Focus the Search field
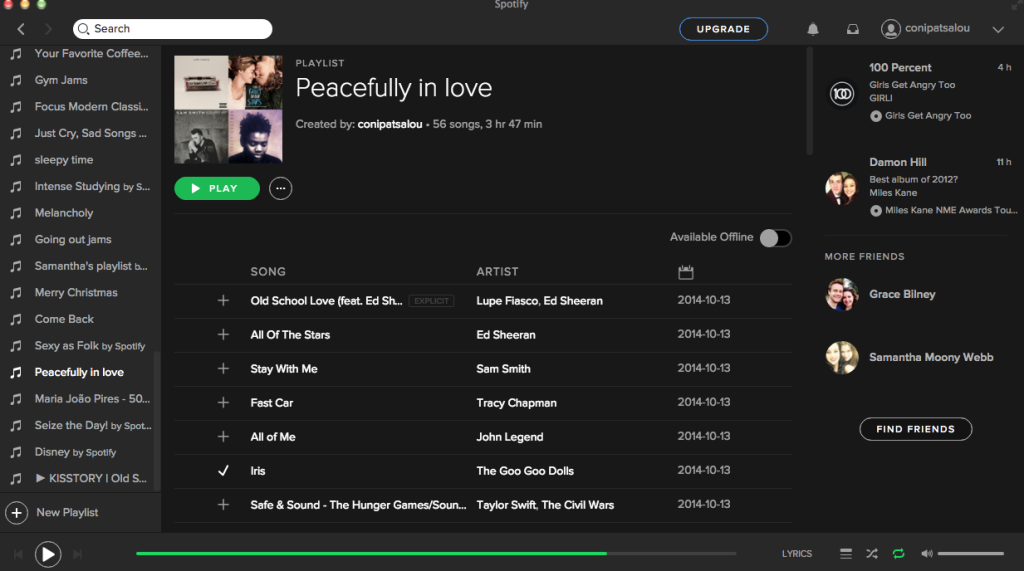Screen dimensions: 1024x571 coord(172,29)
